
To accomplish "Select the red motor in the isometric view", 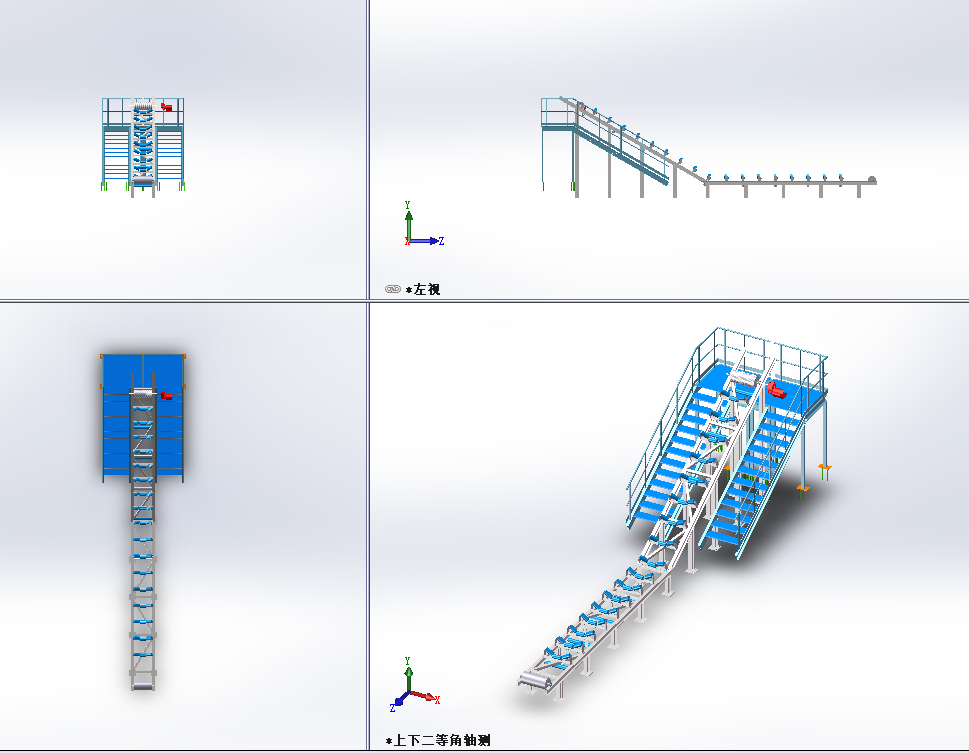I will [x=776, y=390].
